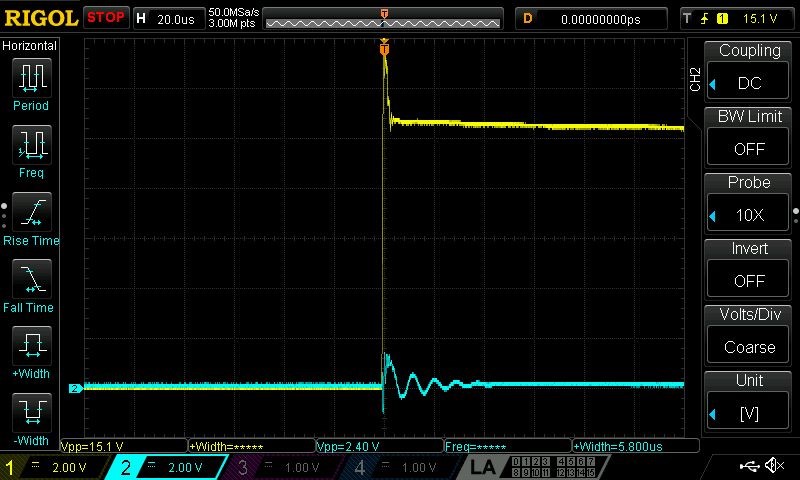Click the CH2 vertical menu label
This screenshot has height=480, width=800.
click(695, 79)
